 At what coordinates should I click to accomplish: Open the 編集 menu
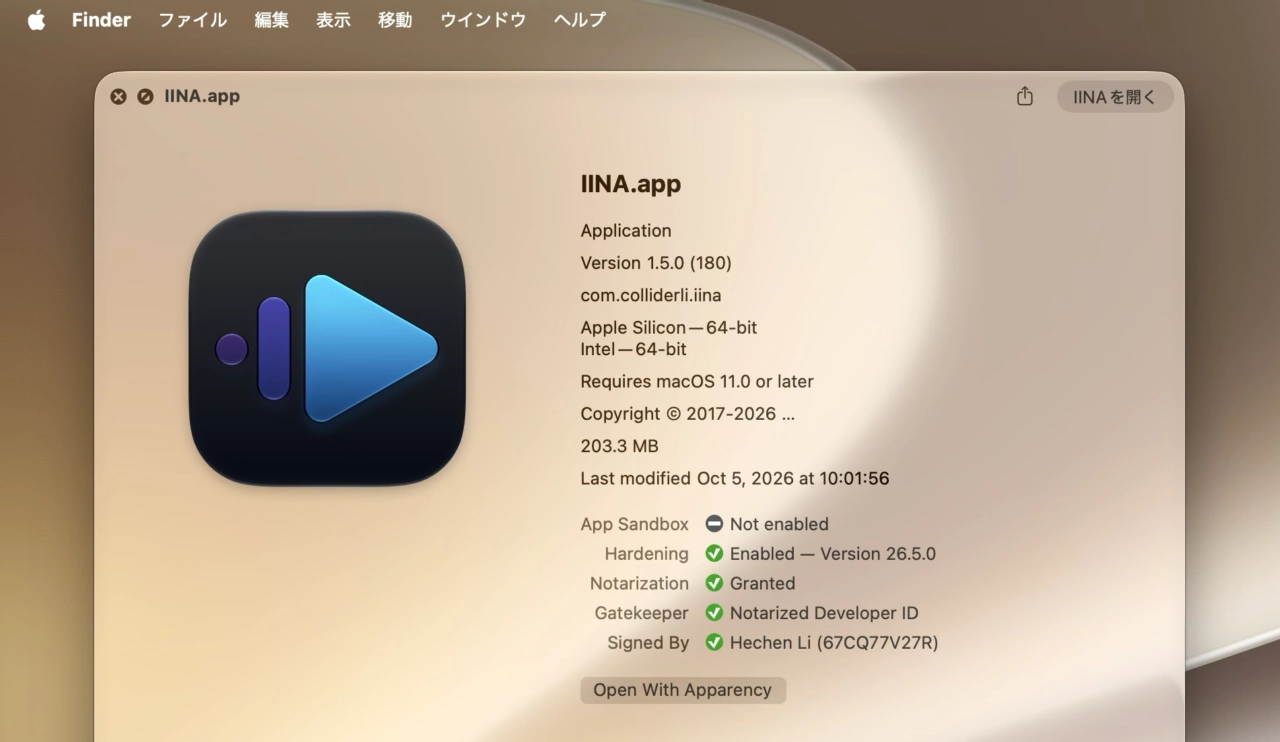(271, 20)
